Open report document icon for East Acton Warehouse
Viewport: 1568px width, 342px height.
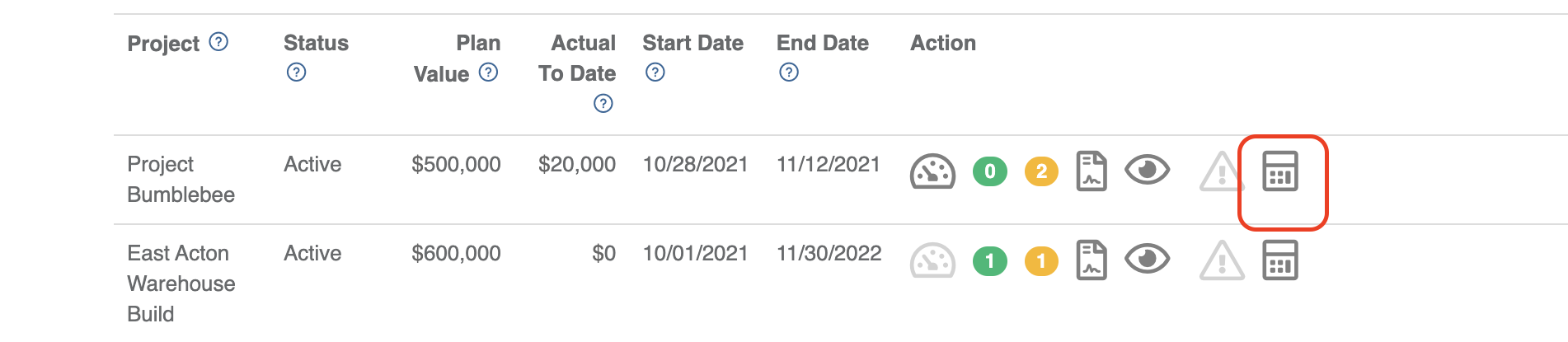[1091, 260]
